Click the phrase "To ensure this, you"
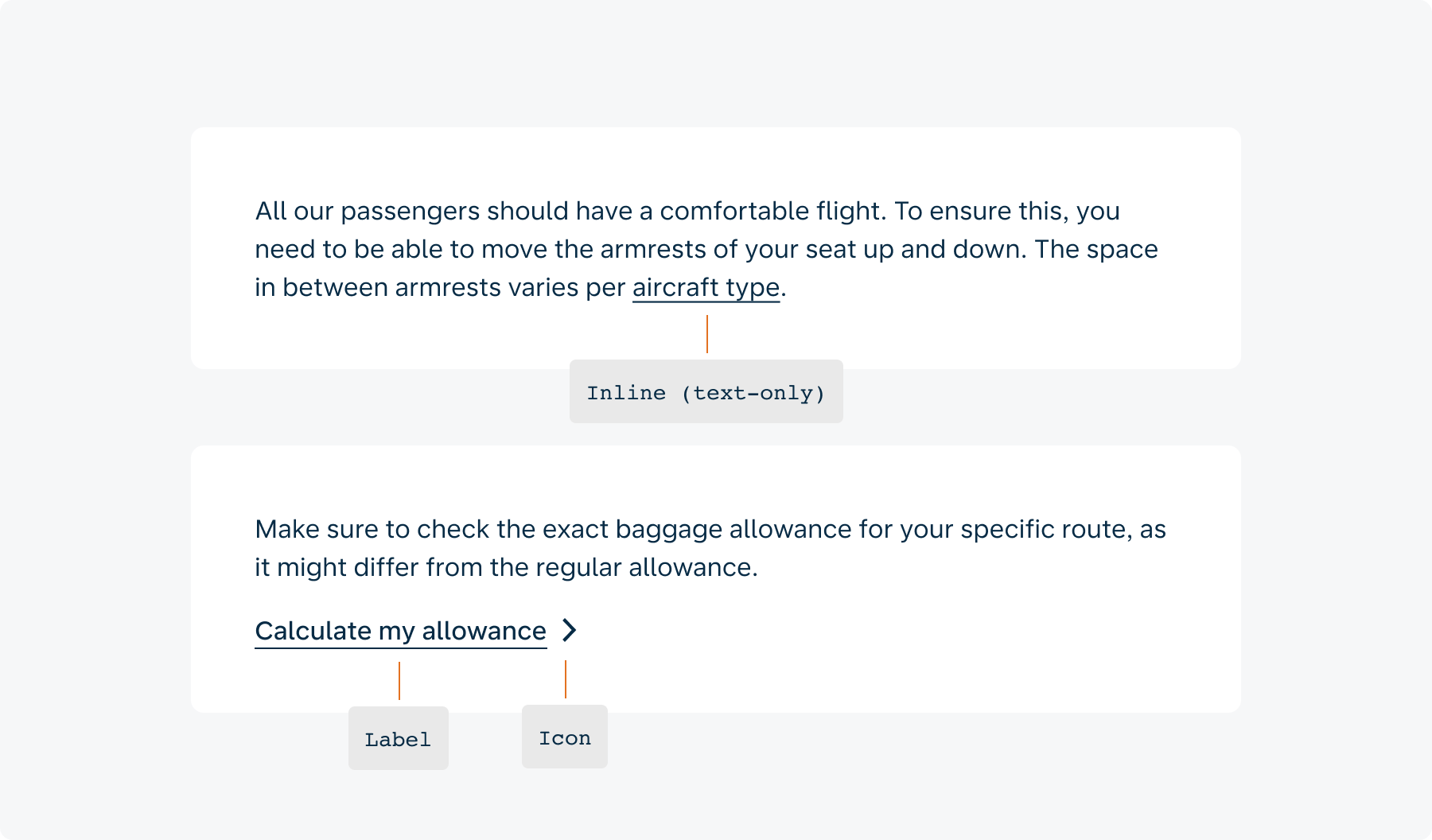The height and width of the screenshot is (840, 1432). (x=1007, y=211)
